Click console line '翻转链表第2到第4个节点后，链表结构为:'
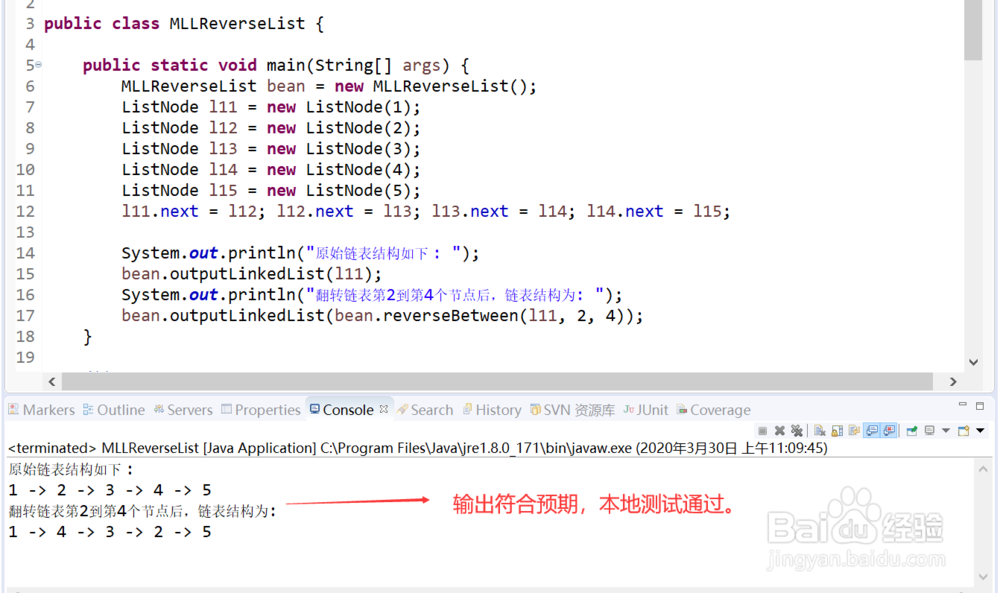Image resolution: width=1000 pixels, height=593 pixels. pos(142,511)
